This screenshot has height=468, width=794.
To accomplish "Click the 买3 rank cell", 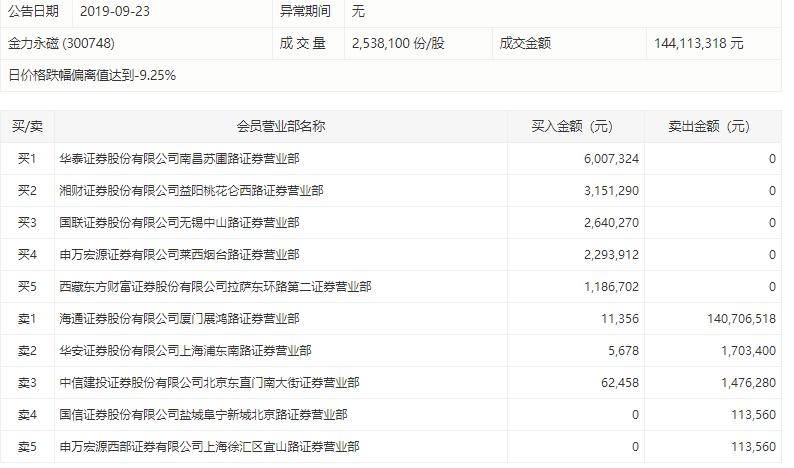I will tap(27, 223).
